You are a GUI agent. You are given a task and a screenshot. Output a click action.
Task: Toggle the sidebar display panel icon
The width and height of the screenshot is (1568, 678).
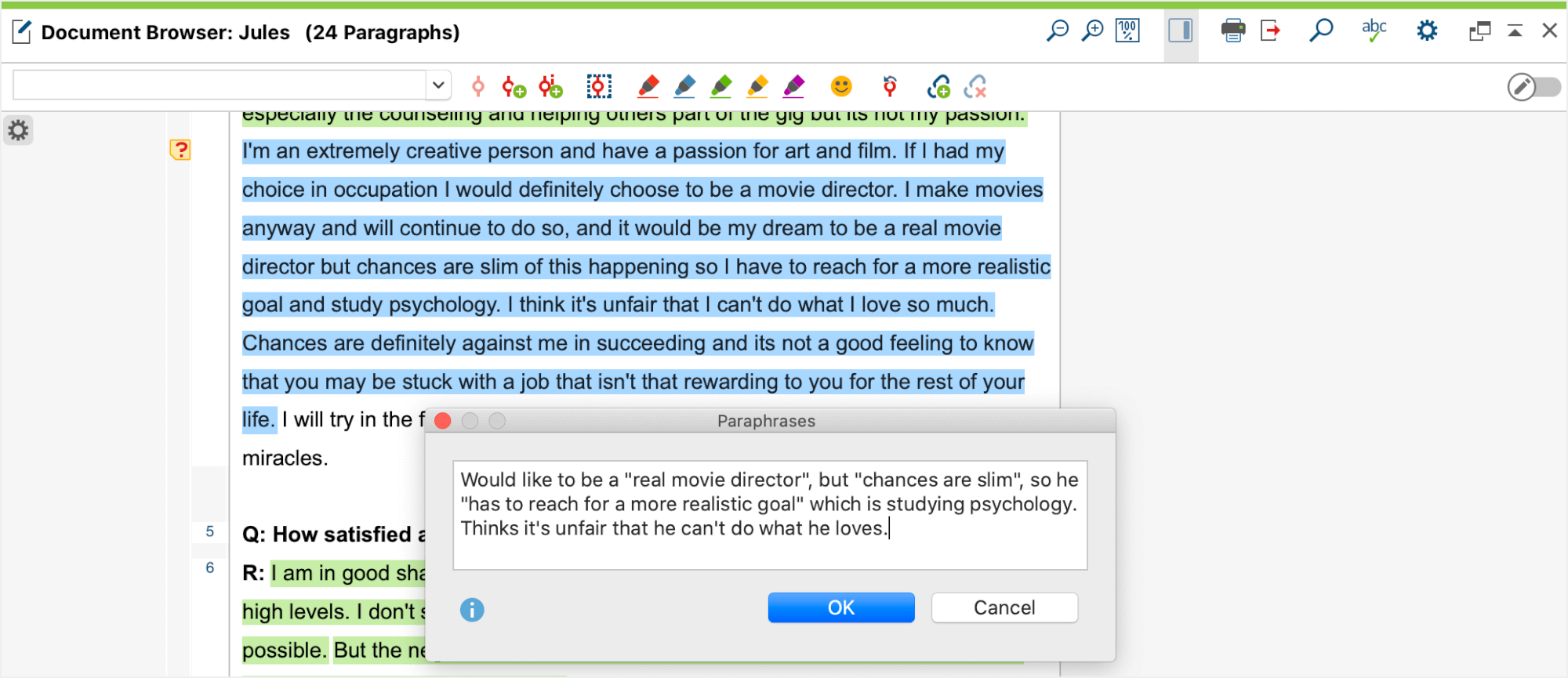point(1181,31)
